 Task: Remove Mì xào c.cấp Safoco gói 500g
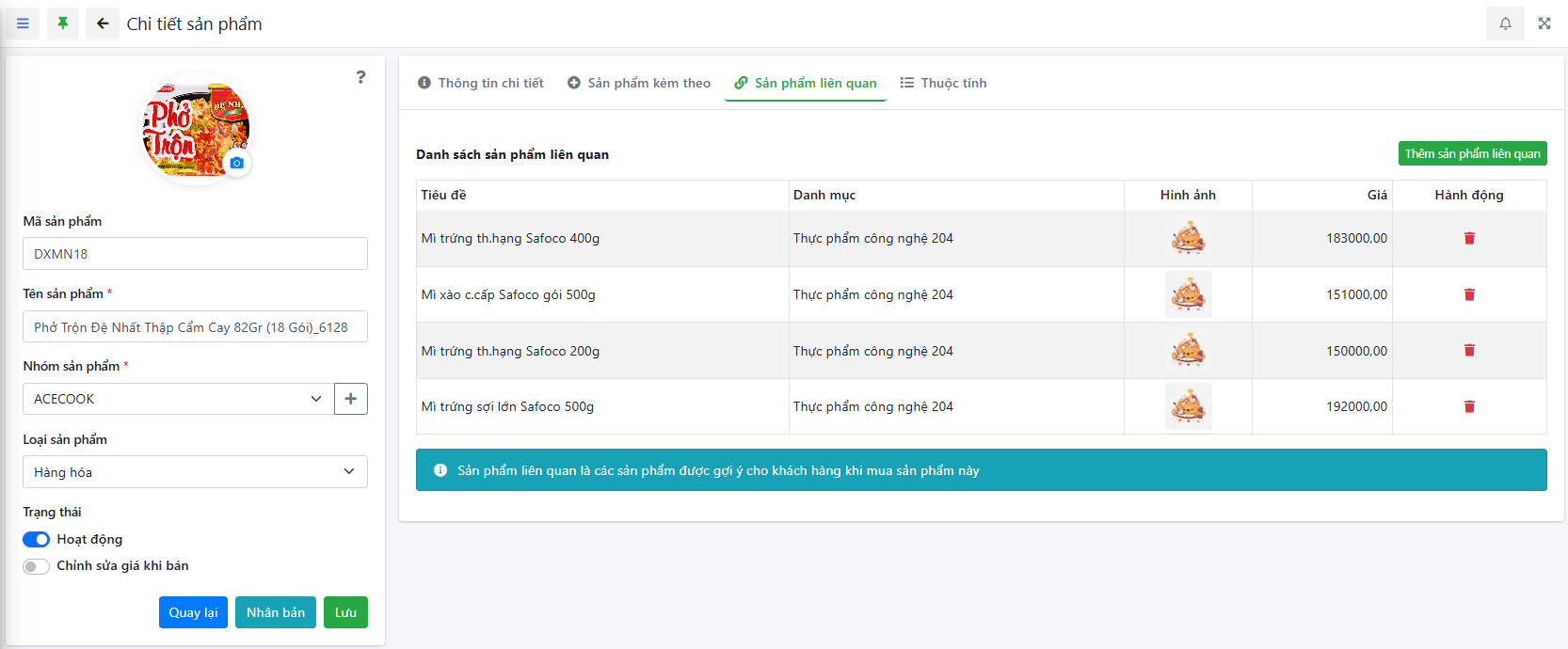pos(1468,294)
